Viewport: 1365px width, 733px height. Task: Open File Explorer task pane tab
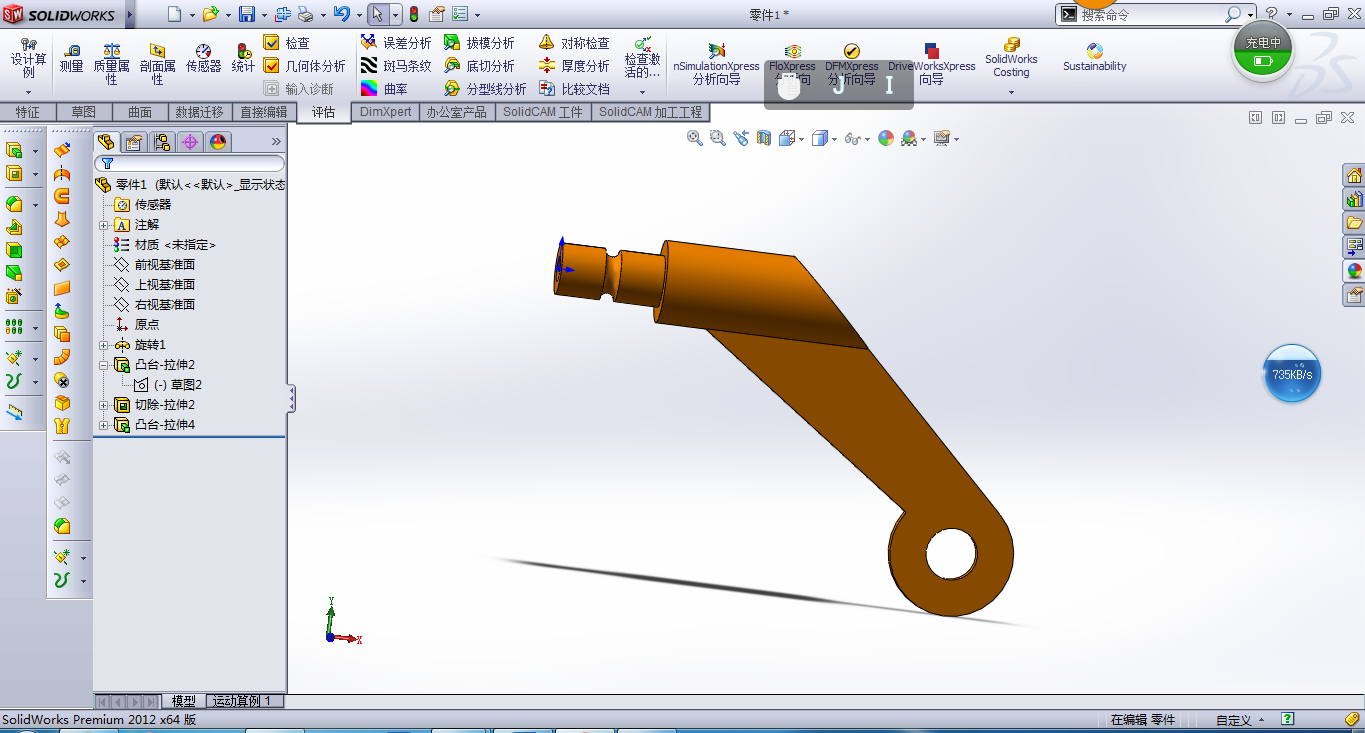1354,223
